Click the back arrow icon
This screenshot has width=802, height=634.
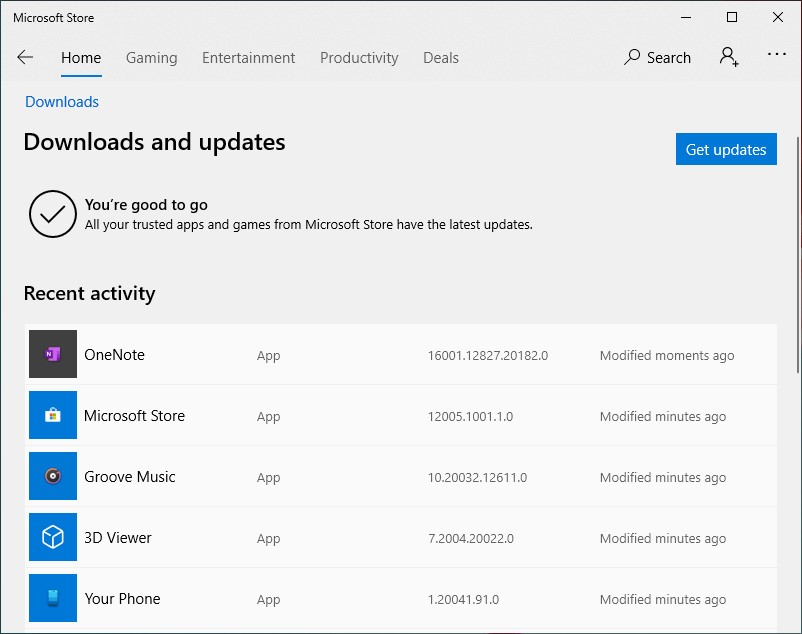click(25, 58)
